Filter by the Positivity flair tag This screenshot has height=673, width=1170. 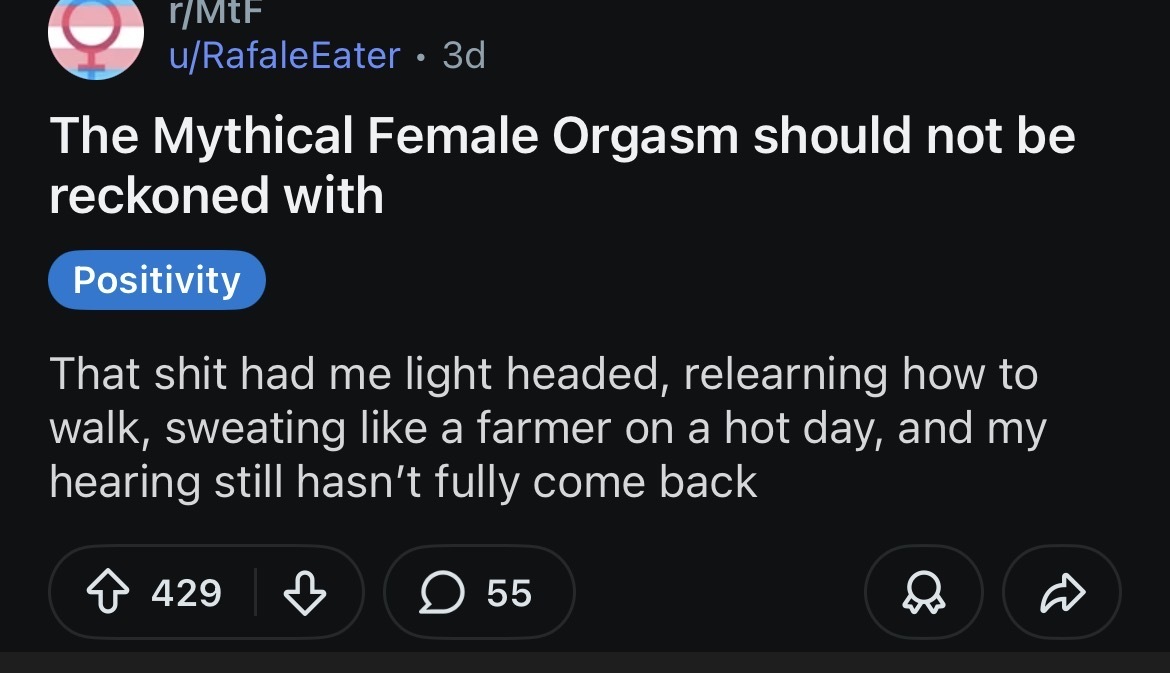click(157, 280)
